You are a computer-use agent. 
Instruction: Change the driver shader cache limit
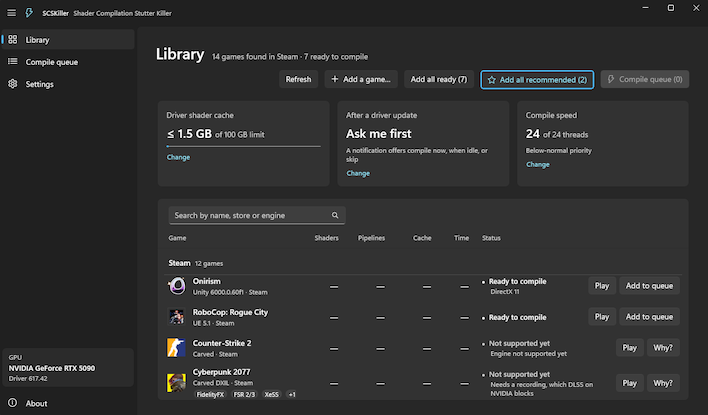click(x=178, y=157)
